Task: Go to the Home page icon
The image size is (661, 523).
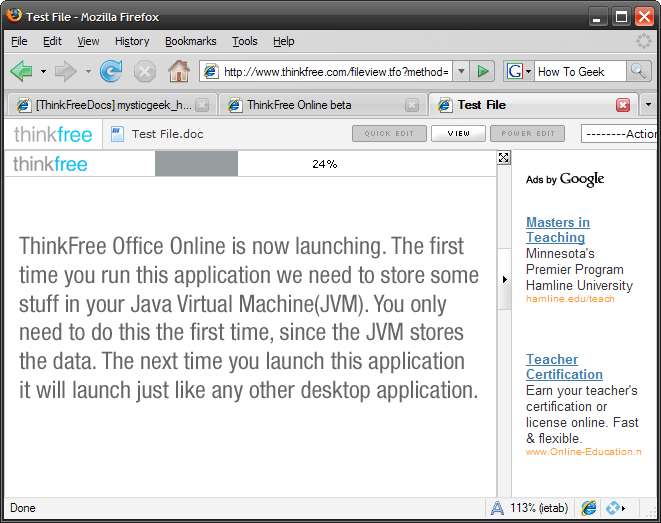Action: coord(179,71)
